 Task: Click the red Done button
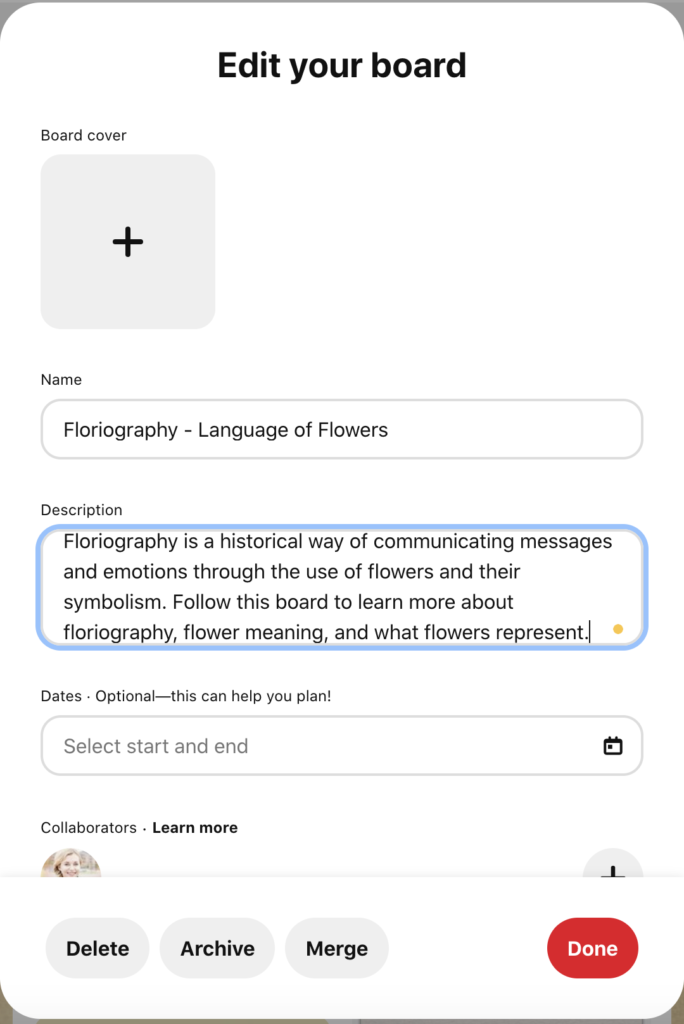(x=592, y=949)
